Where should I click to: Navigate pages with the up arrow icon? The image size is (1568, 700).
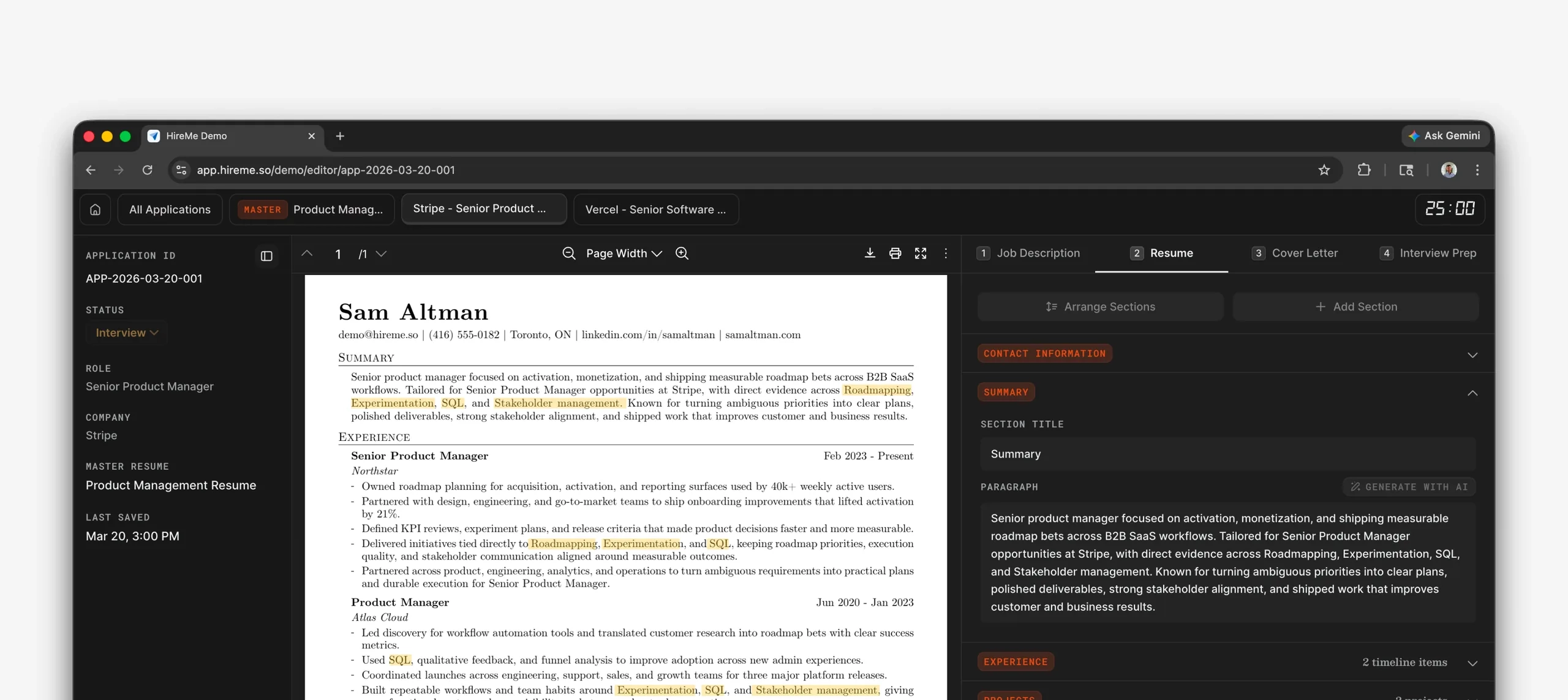tap(306, 253)
